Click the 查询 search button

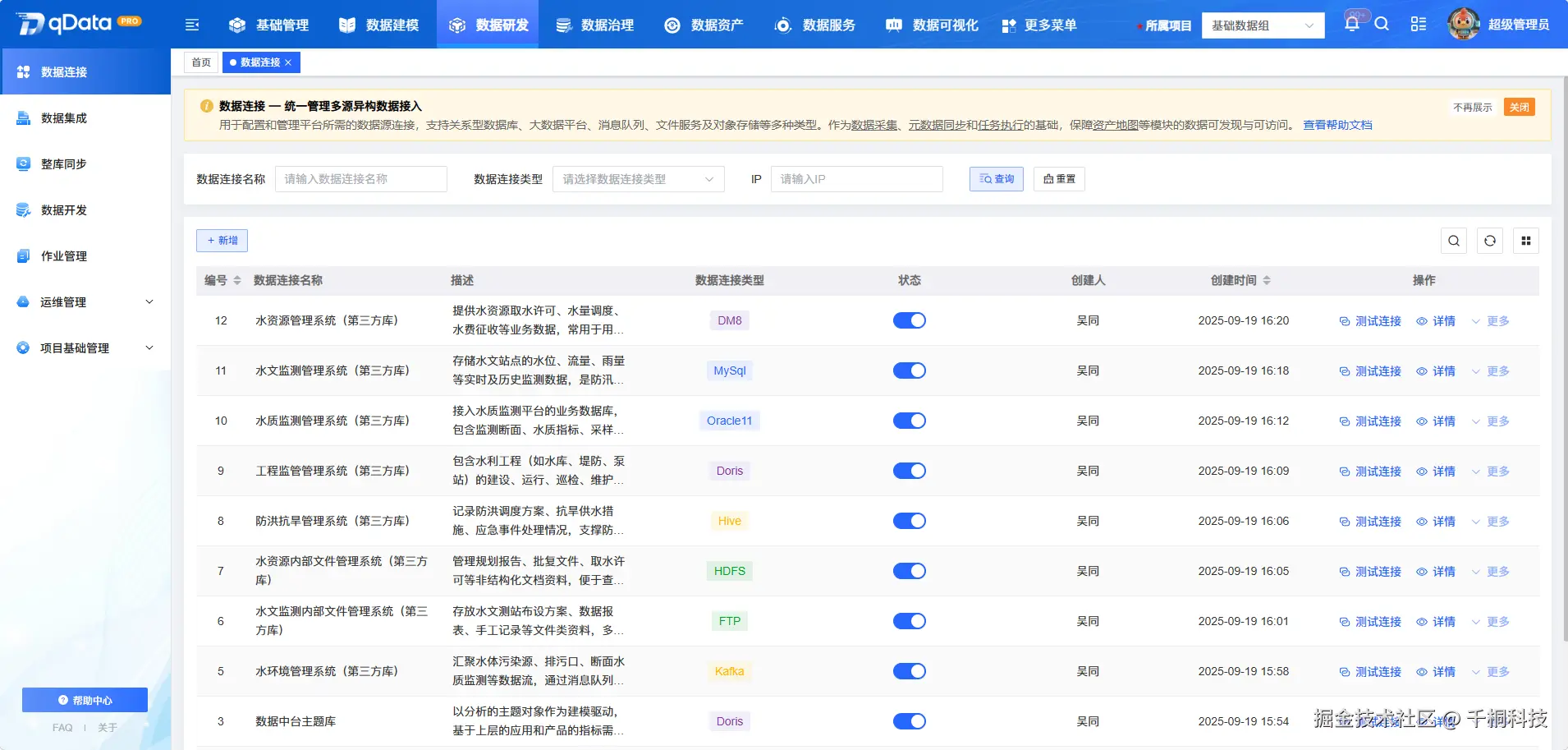point(997,179)
